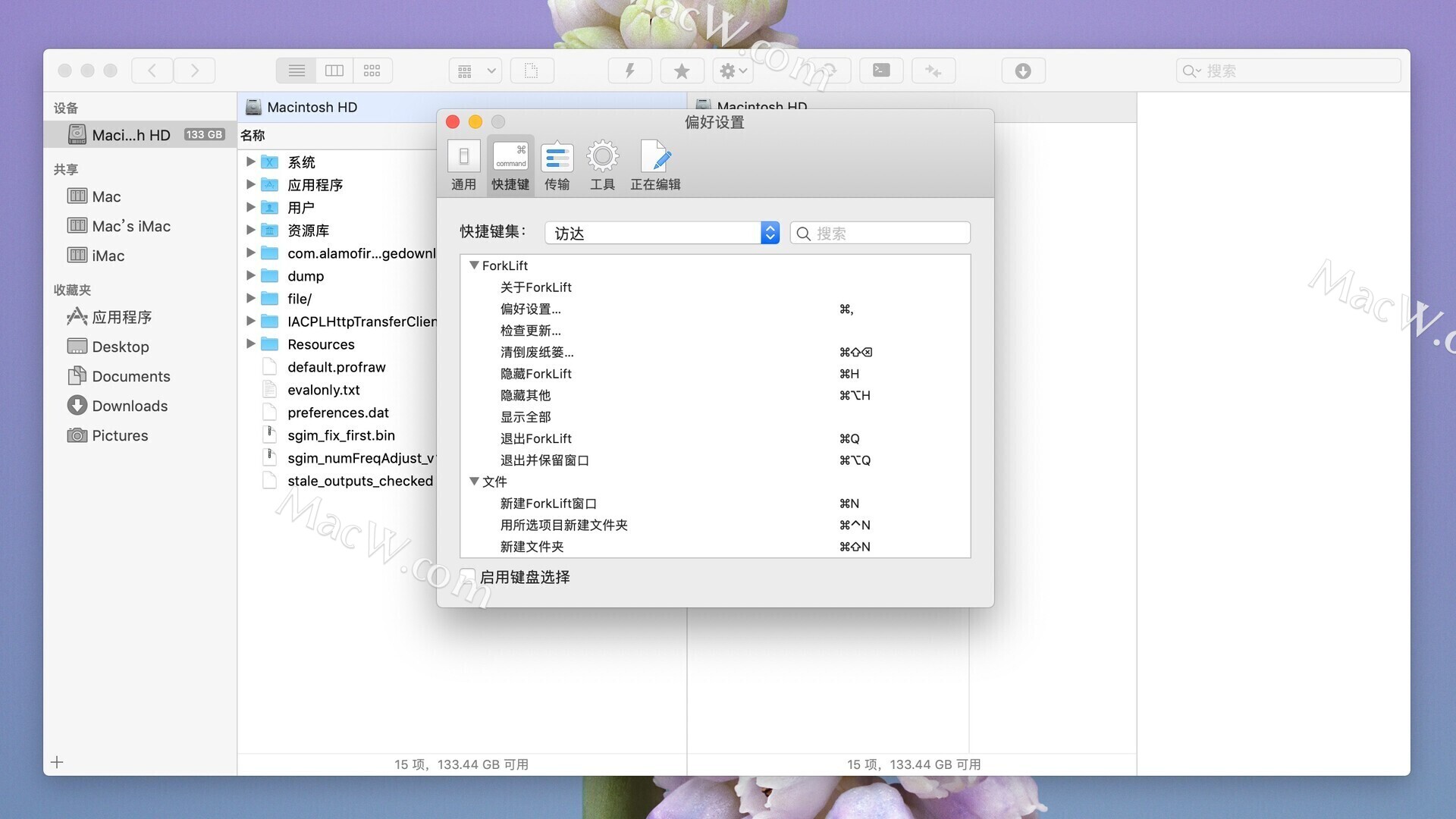Switch to list view in ForkLift toolbar
Image resolution: width=1456 pixels, height=819 pixels.
coord(297,71)
